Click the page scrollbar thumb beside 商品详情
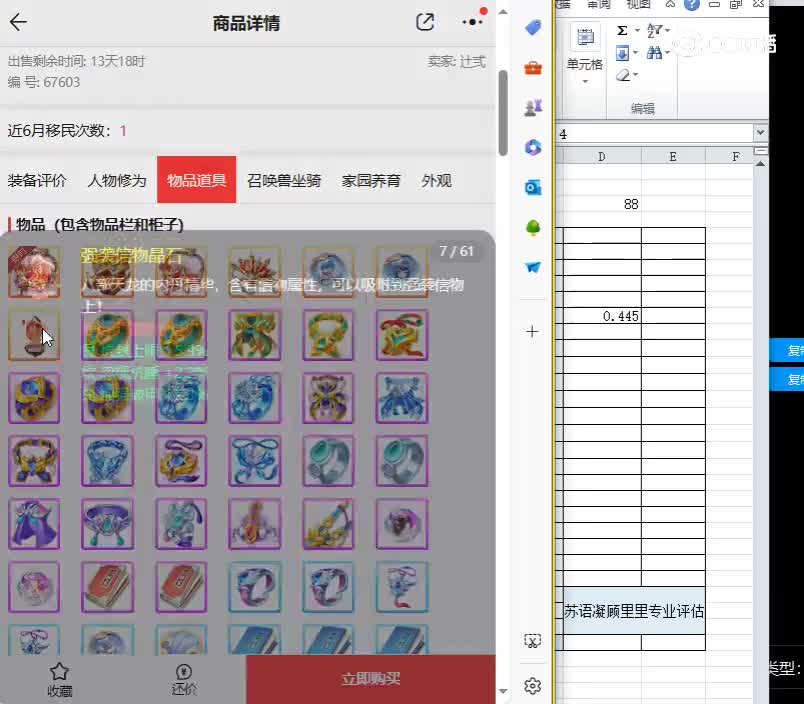This screenshot has width=804, height=704. (503, 113)
